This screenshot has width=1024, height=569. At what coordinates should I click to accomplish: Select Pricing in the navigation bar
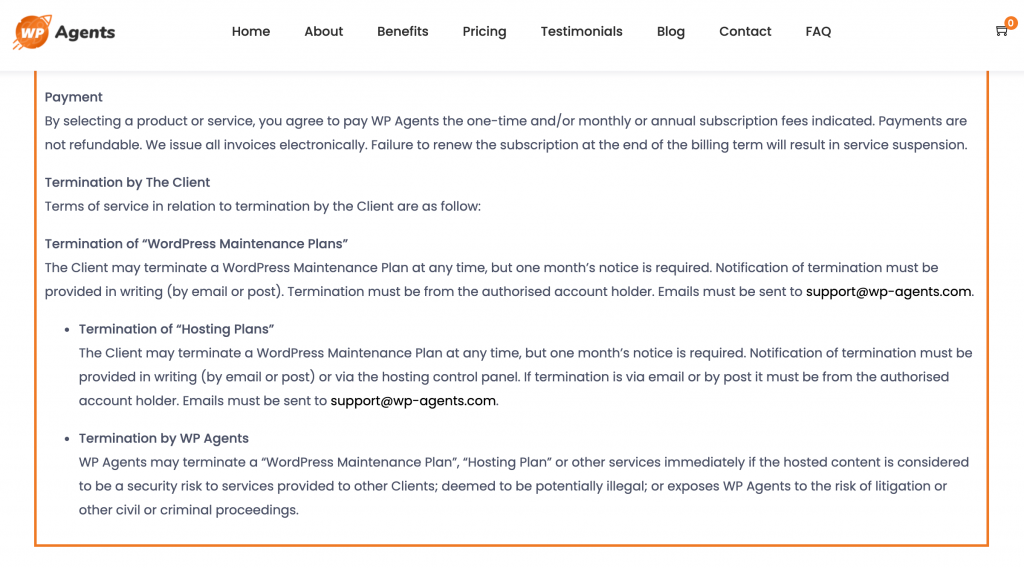coord(485,32)
